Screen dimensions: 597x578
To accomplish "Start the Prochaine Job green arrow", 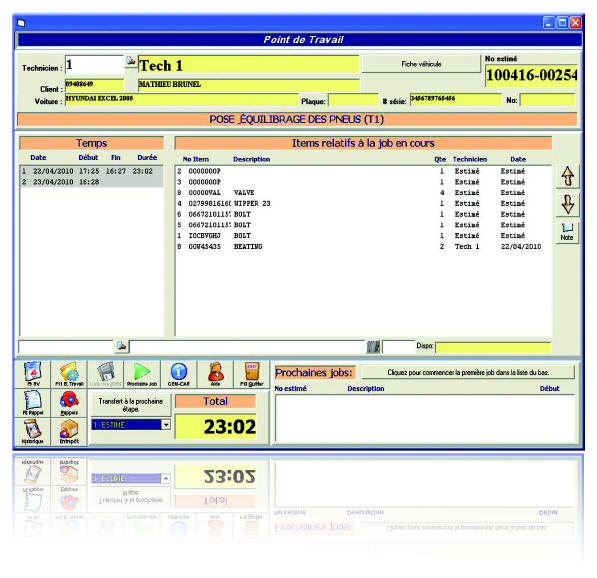I will (x=142, y=374).
